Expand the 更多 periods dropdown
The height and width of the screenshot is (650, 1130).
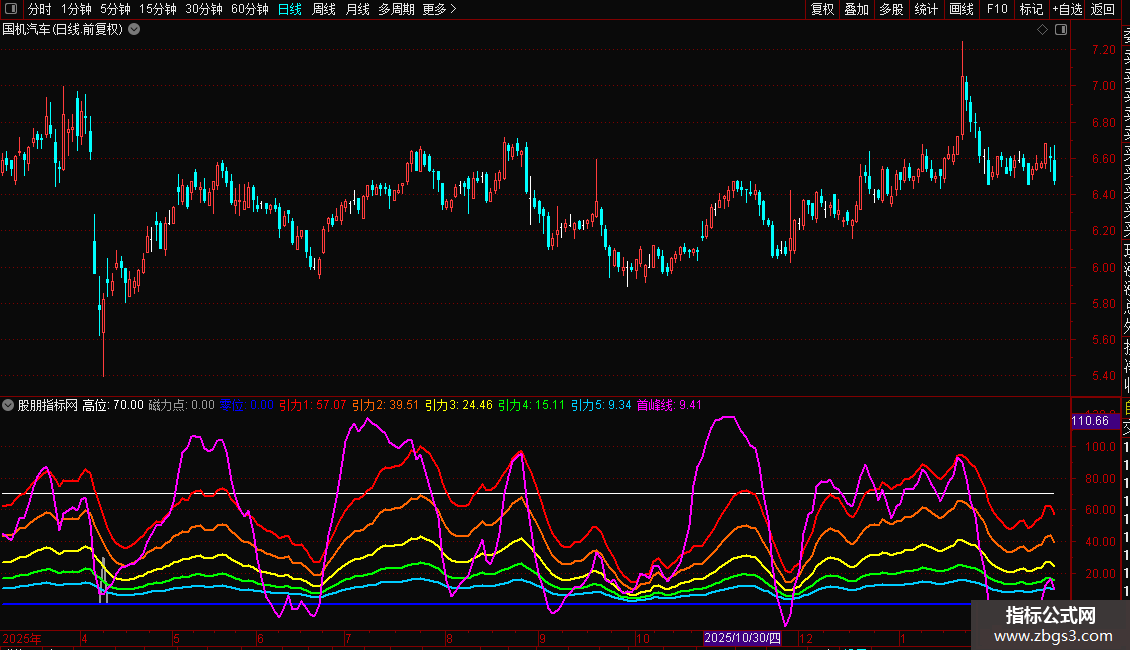439,9
